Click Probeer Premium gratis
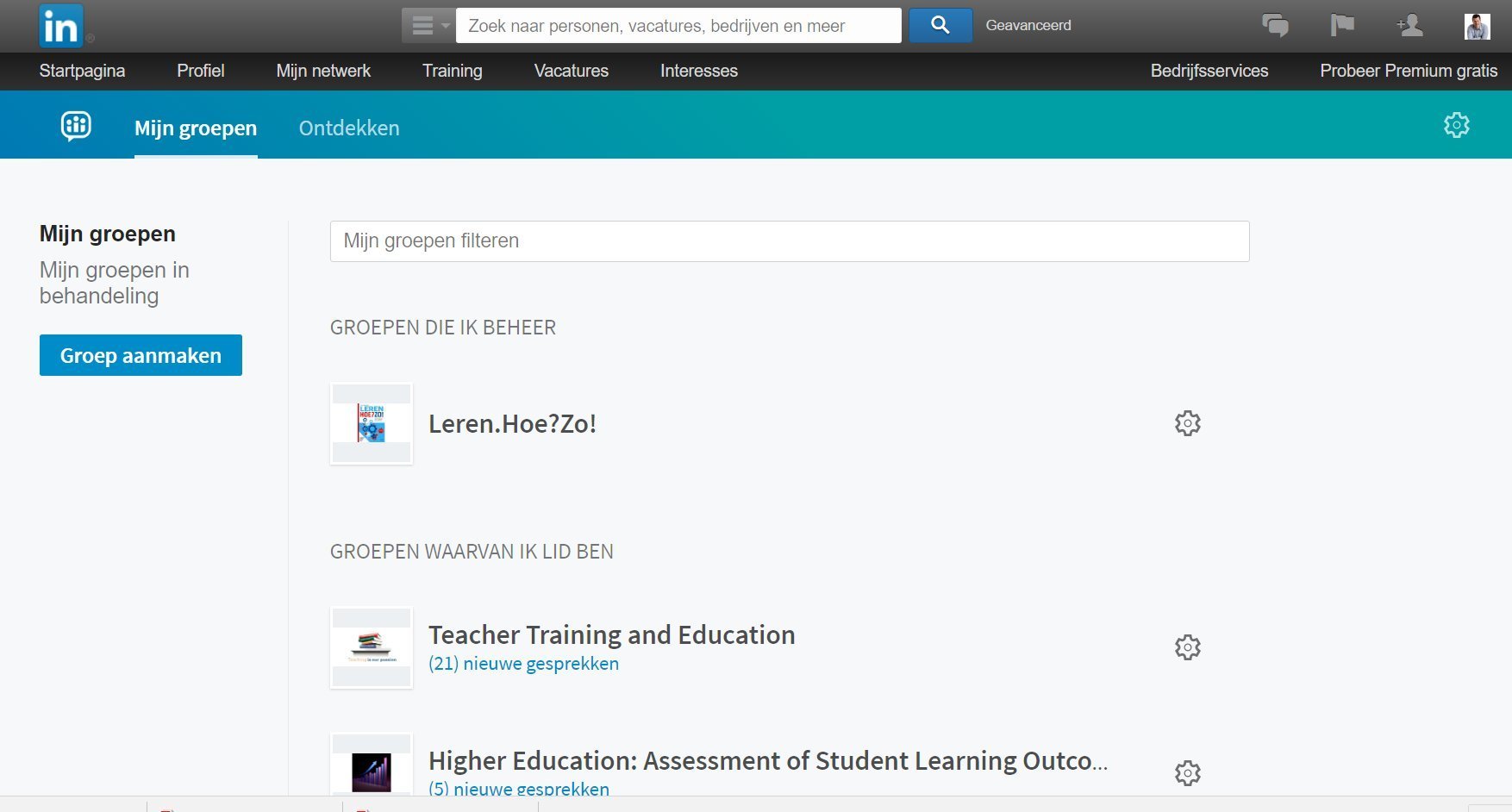The image size is (1512, 812). 1409,71
